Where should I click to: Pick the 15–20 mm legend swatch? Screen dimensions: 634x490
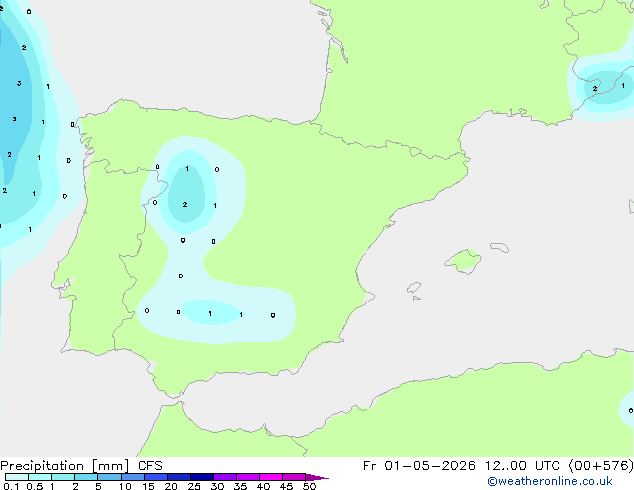pos(156,477)
